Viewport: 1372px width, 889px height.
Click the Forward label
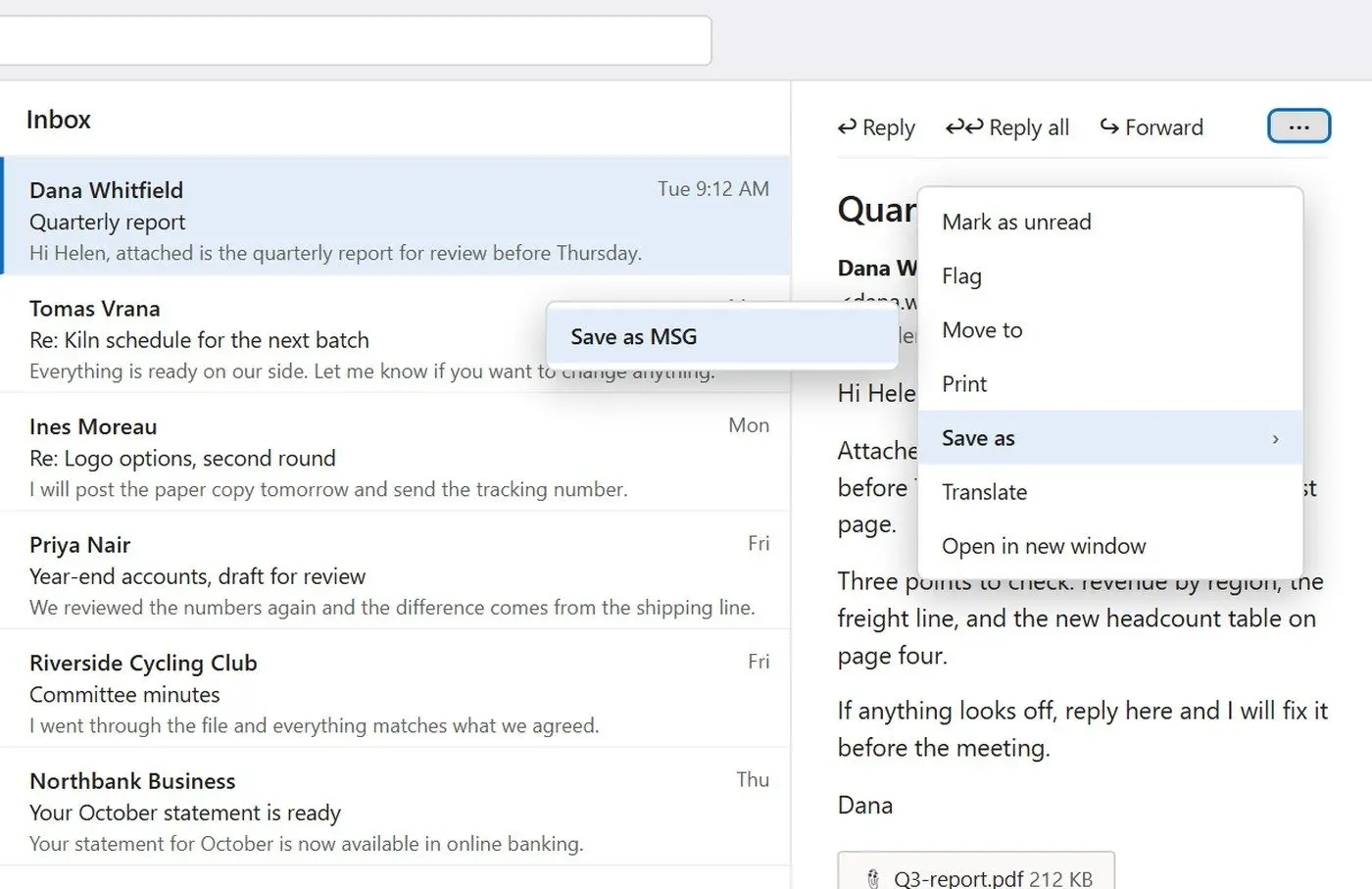click(1164, 127)
